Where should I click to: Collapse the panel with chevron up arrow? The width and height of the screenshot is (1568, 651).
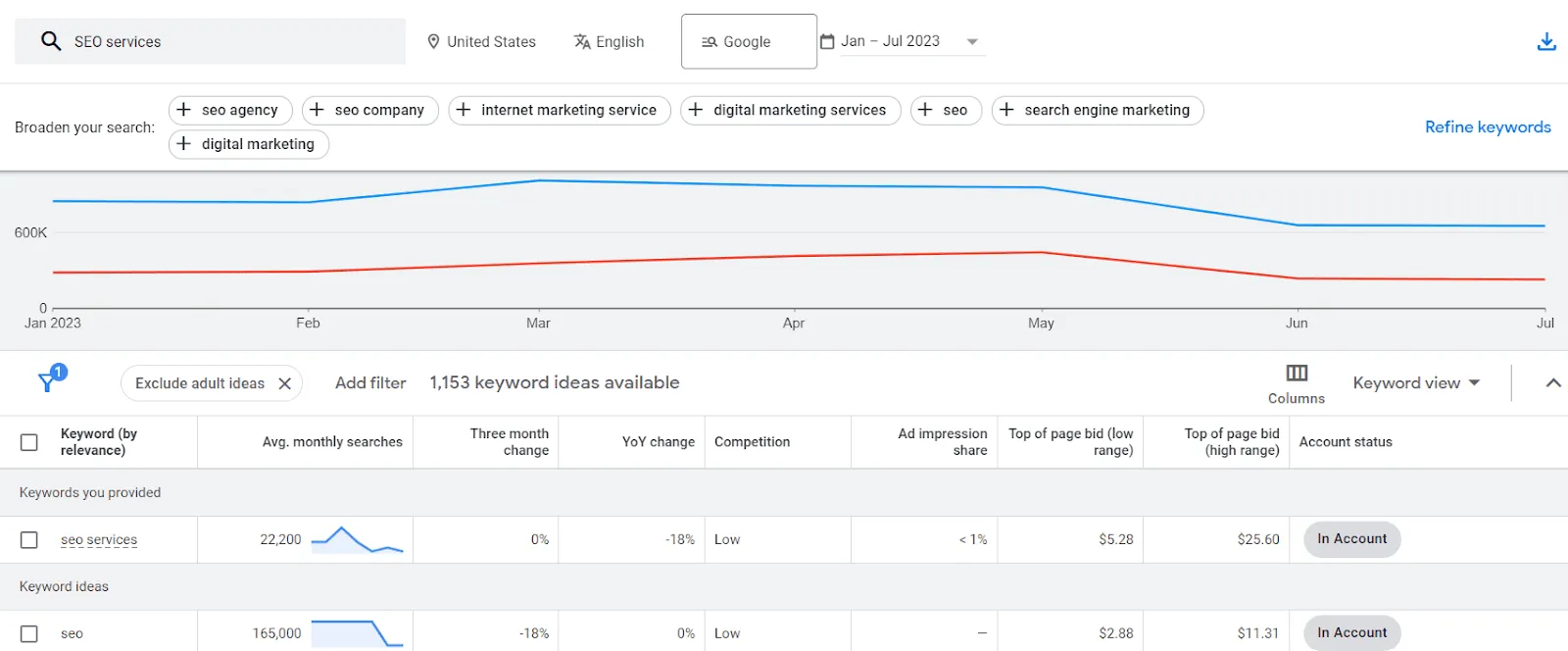point(1552,383)
